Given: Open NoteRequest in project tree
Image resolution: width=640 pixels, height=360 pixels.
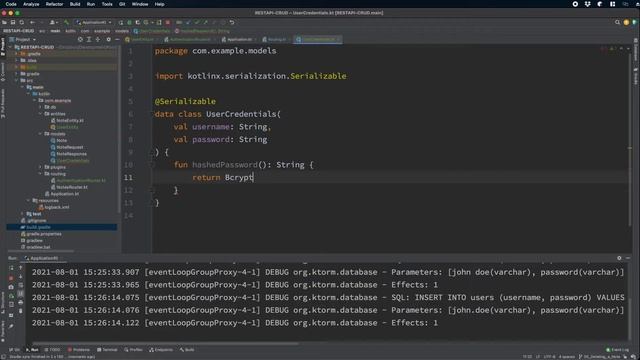Looking at the screenshot, I should pos(67,147).
